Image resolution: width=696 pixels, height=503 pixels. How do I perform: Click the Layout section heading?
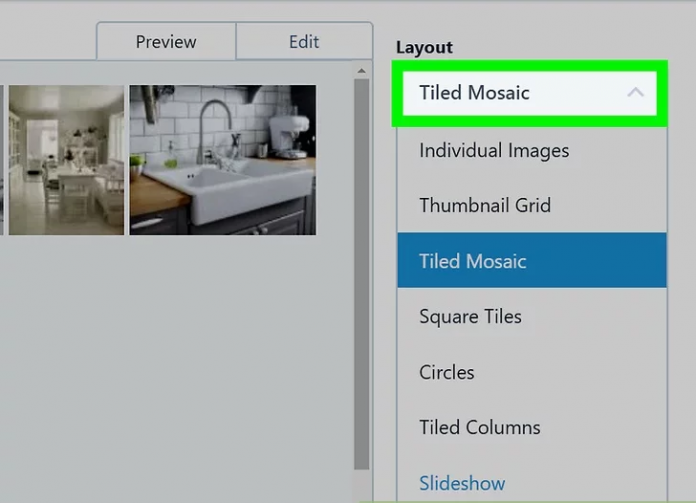pos(424,47)
